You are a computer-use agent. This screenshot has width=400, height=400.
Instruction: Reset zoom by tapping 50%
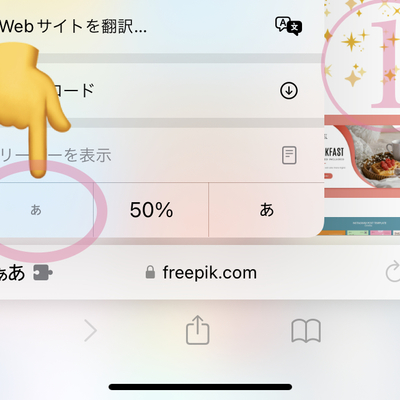(x=151, y=210)
